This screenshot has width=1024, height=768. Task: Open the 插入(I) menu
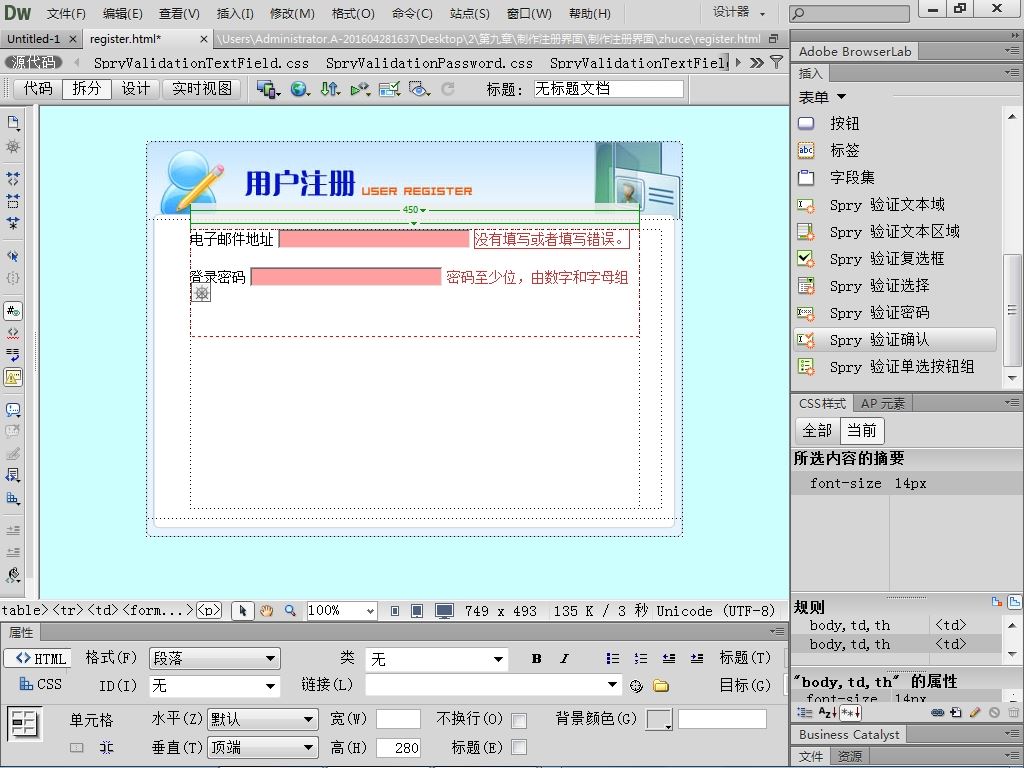pyautogui.click(x=235, y=13)
